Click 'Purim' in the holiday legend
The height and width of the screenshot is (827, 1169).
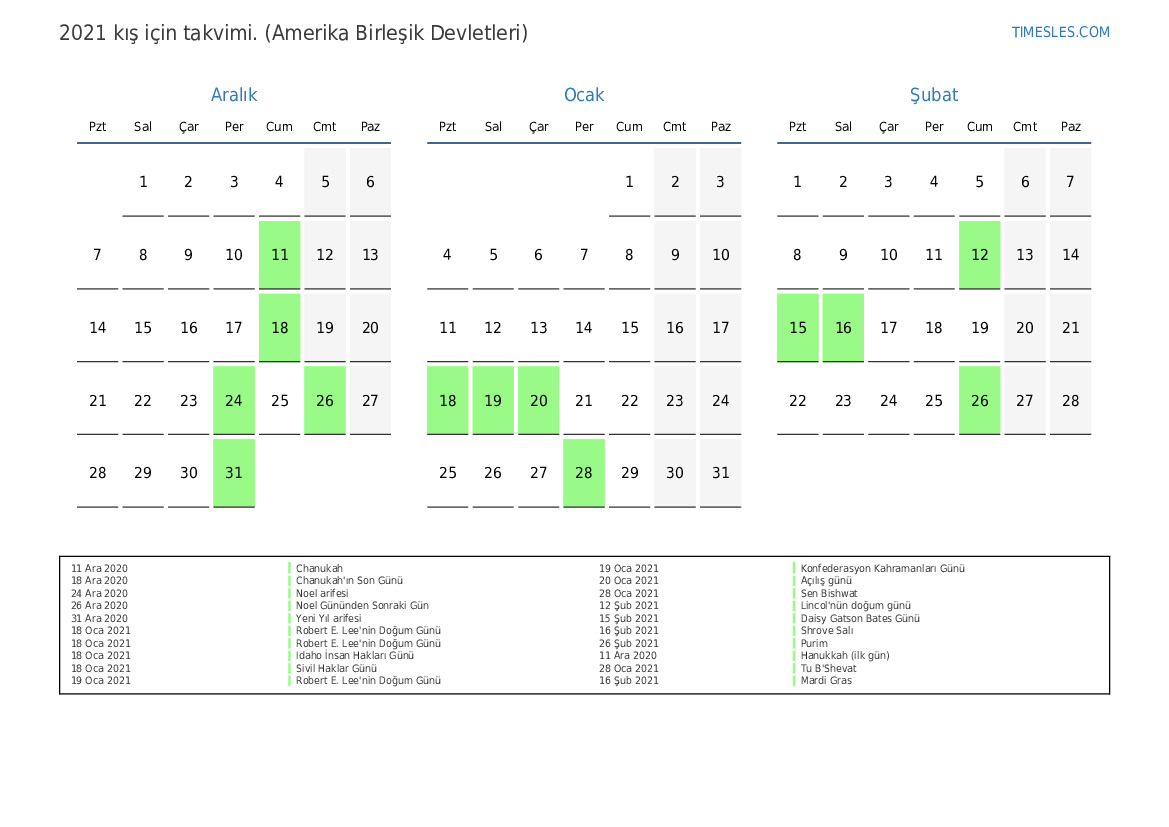coord(814,643)
